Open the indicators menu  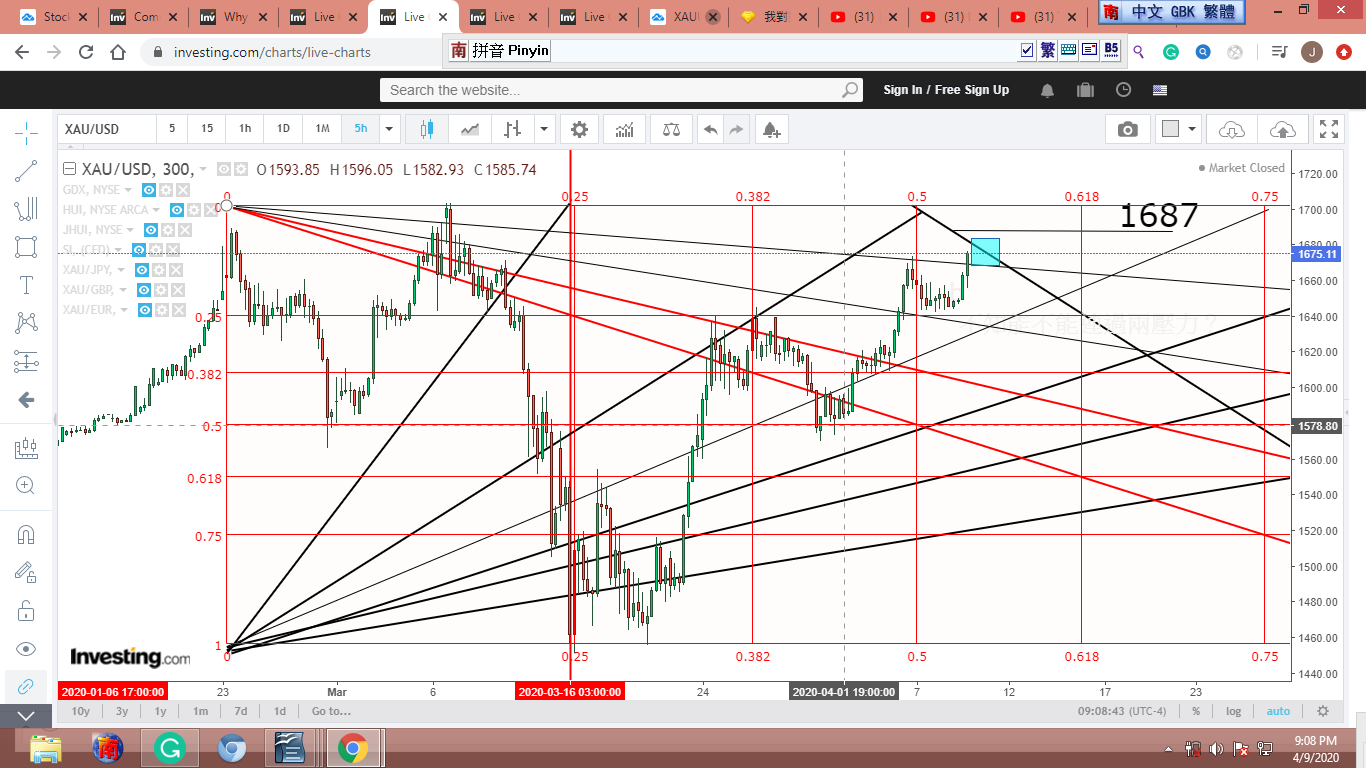coord(625,129)
